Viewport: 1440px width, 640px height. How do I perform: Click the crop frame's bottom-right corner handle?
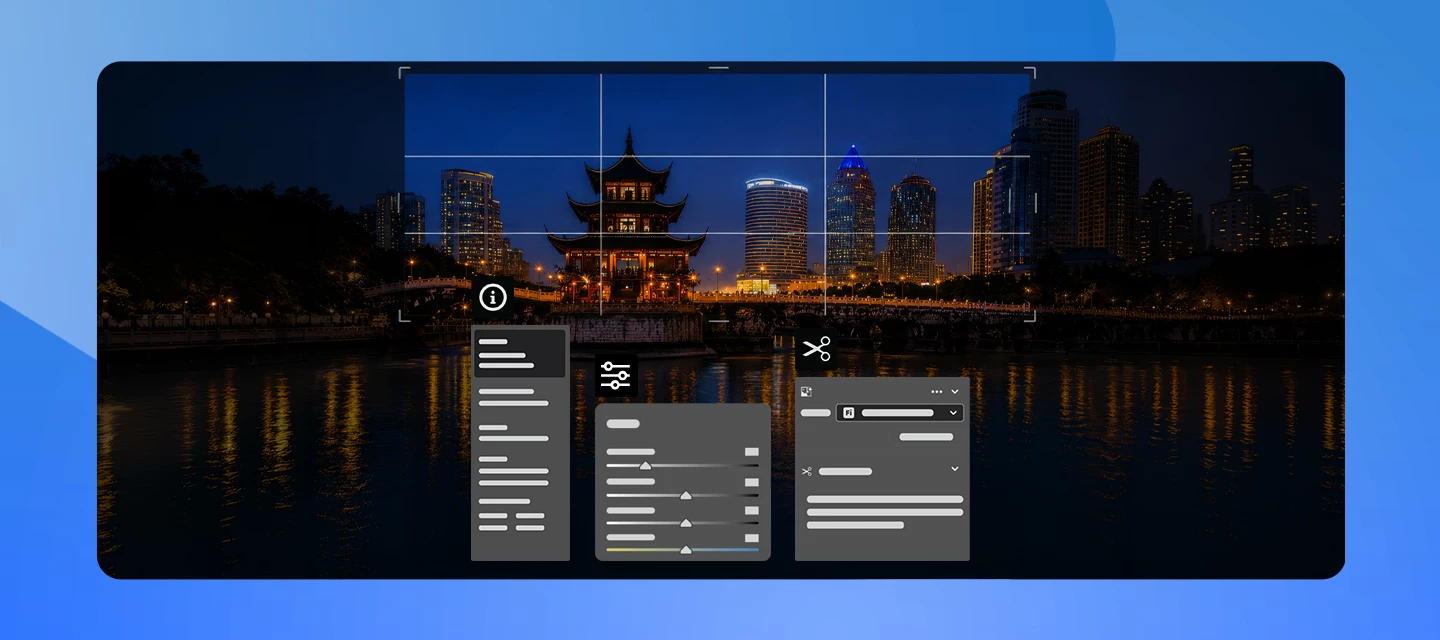[1031, 318]
